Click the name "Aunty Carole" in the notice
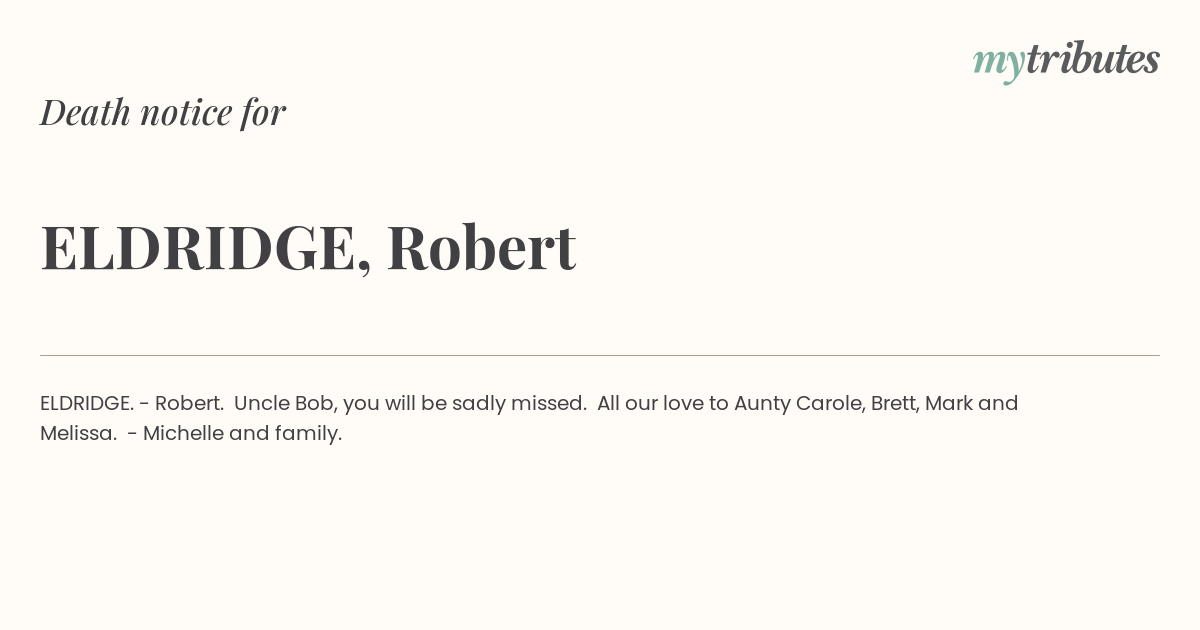 [798, 404]
